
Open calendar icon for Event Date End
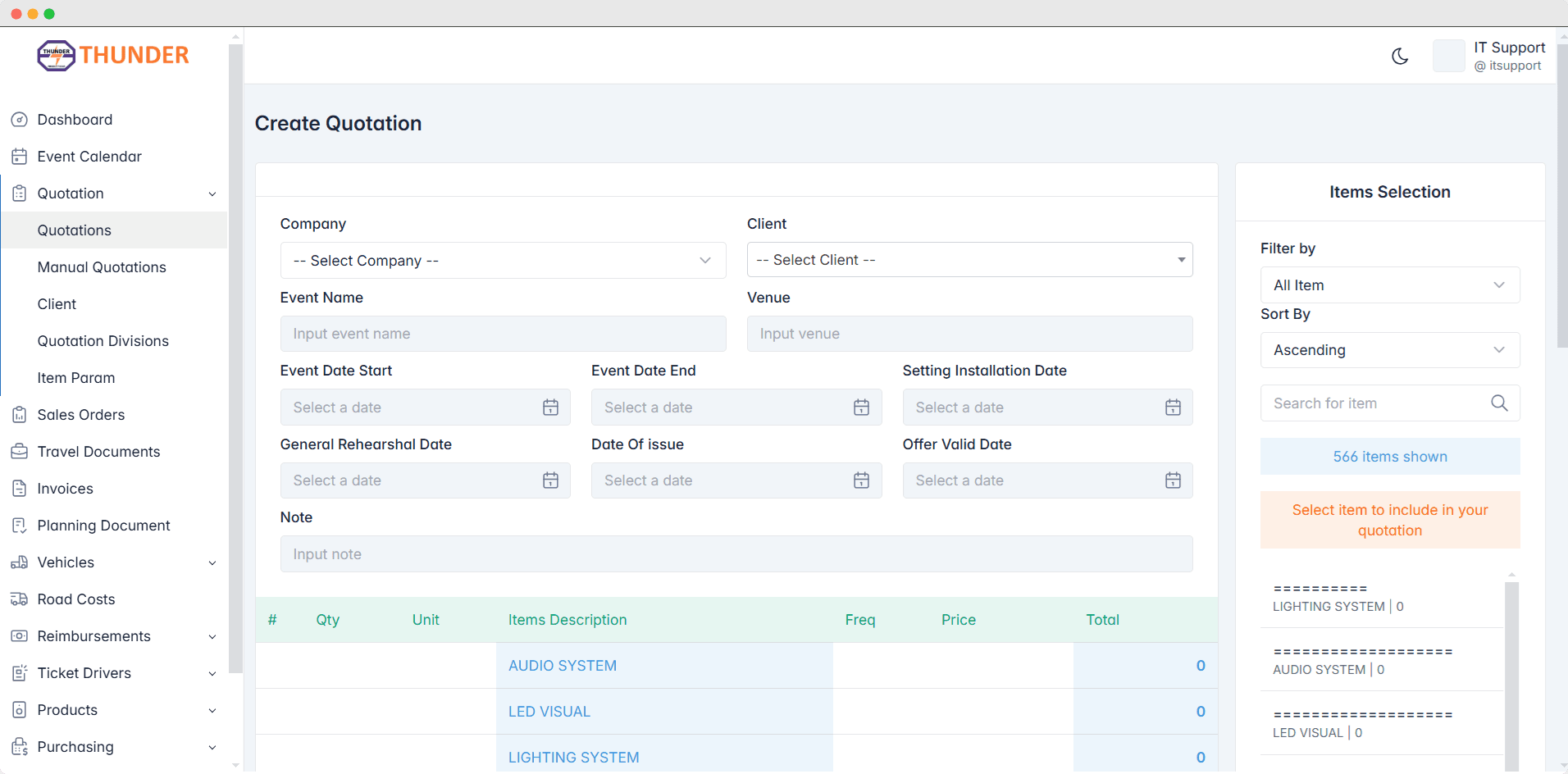tap(861, 407)
